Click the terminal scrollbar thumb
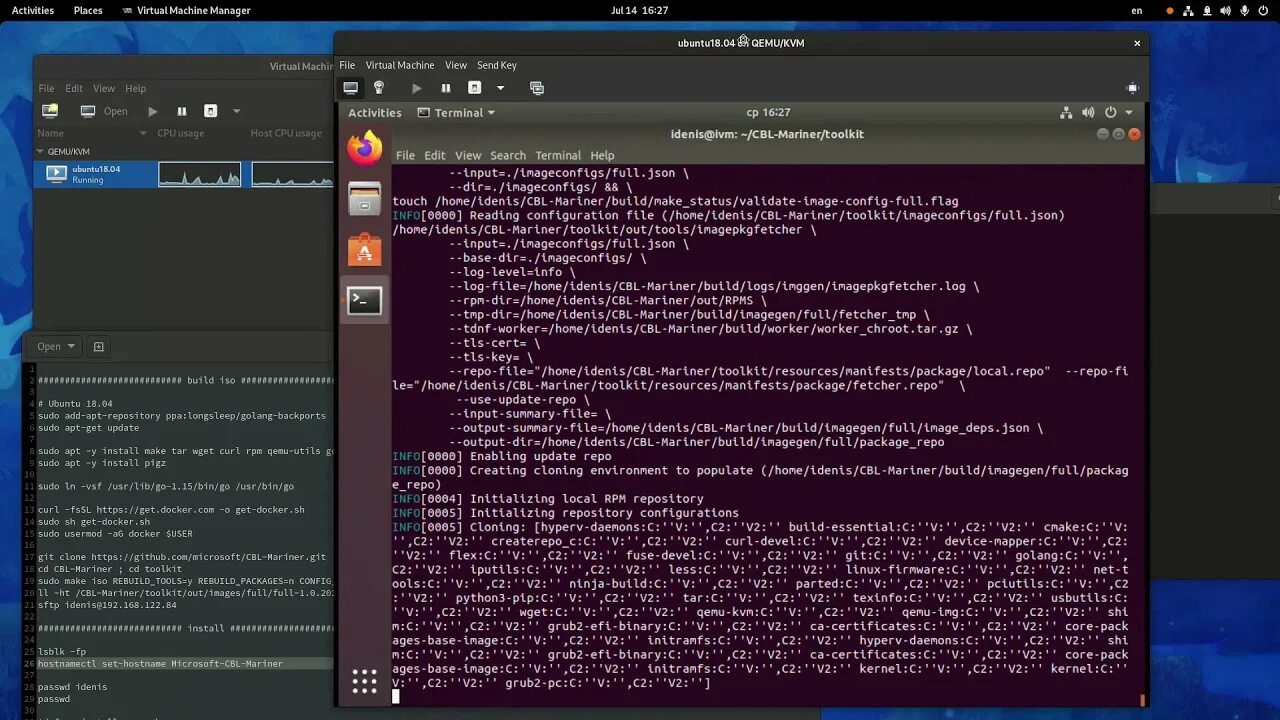1280x720 pixels. click(1143, 700)
